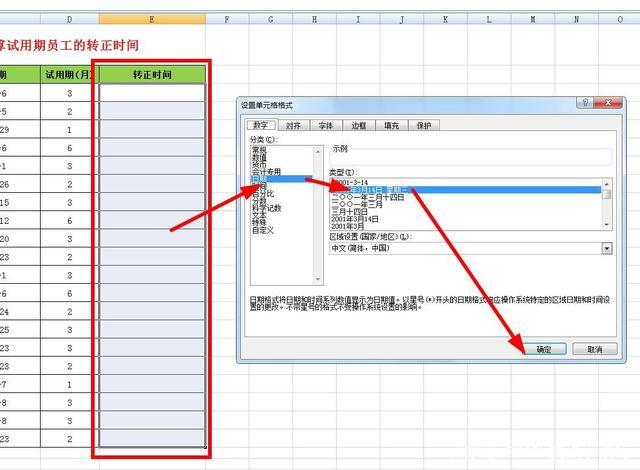640x470 pixels.
Task: Click down arrow of type list scrollbar
Action: pyautogui.click(x=607, y=225)
